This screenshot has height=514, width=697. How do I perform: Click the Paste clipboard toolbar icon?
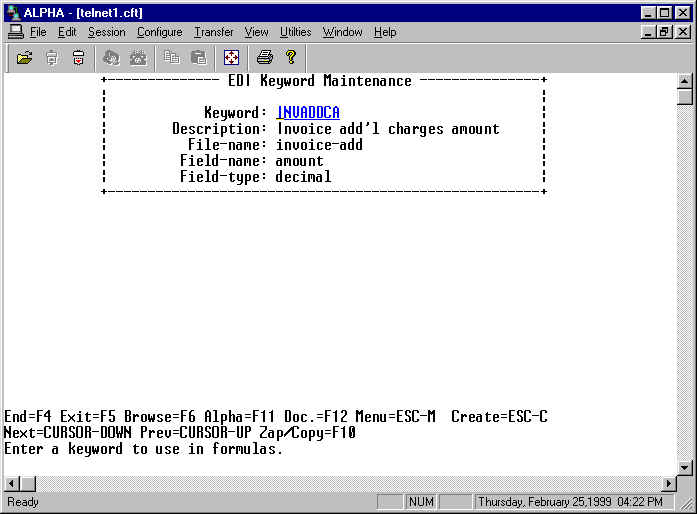(x=198, y=58)
